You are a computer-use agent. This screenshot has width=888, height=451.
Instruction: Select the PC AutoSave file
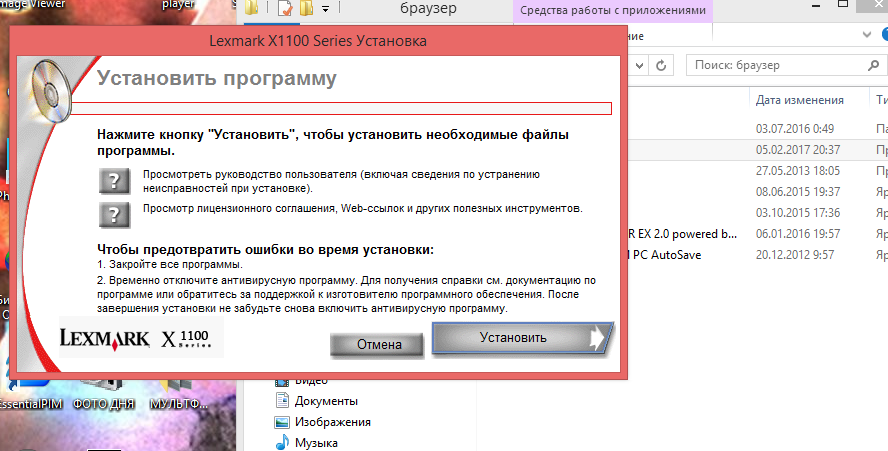[x=664, y=254]
